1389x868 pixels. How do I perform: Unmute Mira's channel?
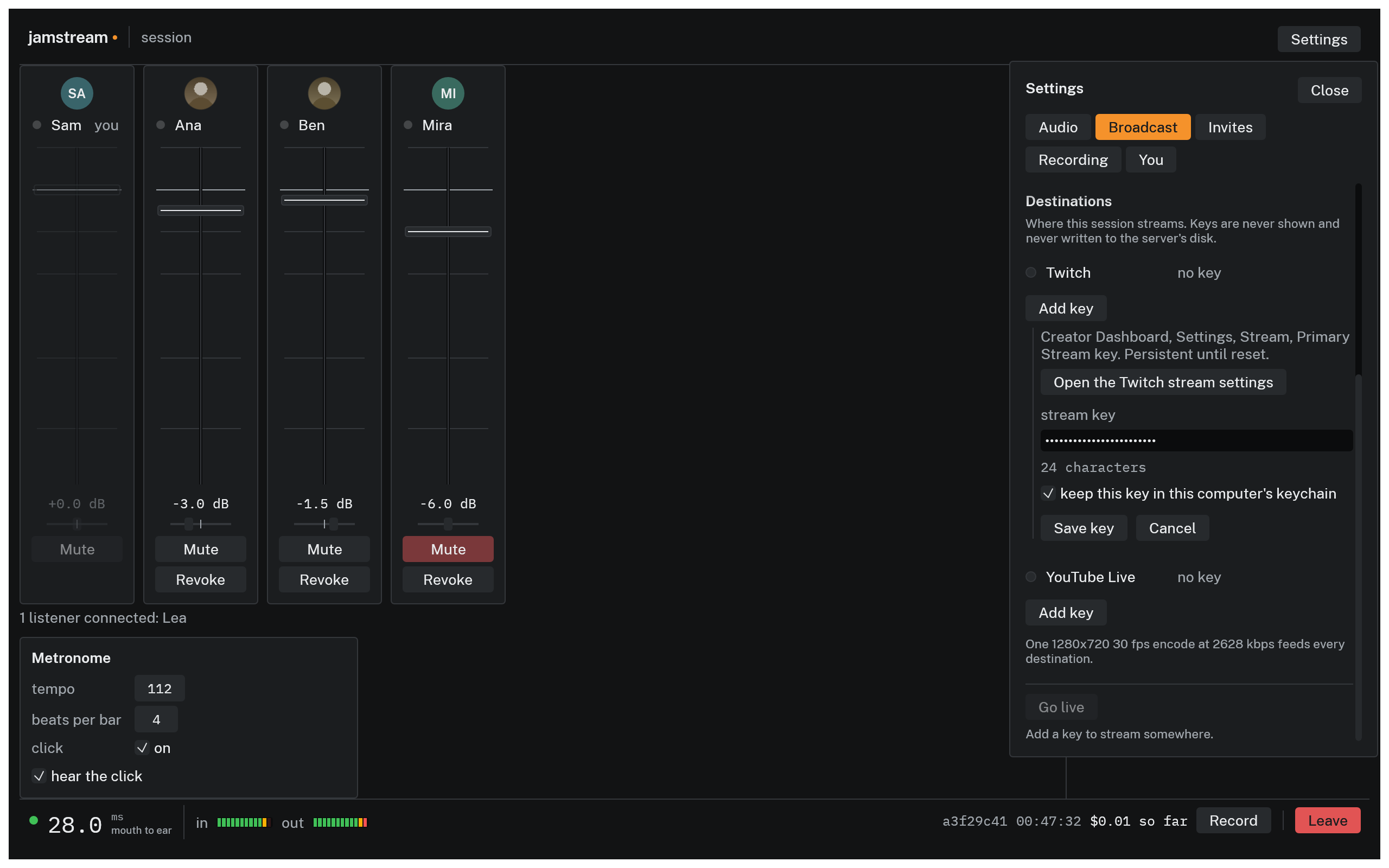click(448, 549)
